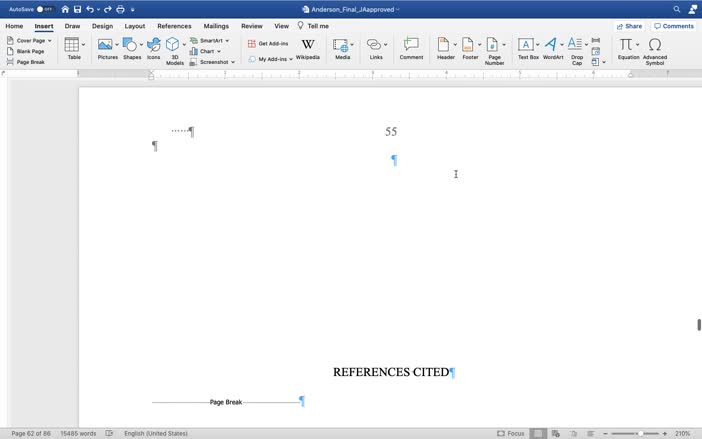
Task: Expand the 3D Models dropdown arrow
Action: (184, 45)
